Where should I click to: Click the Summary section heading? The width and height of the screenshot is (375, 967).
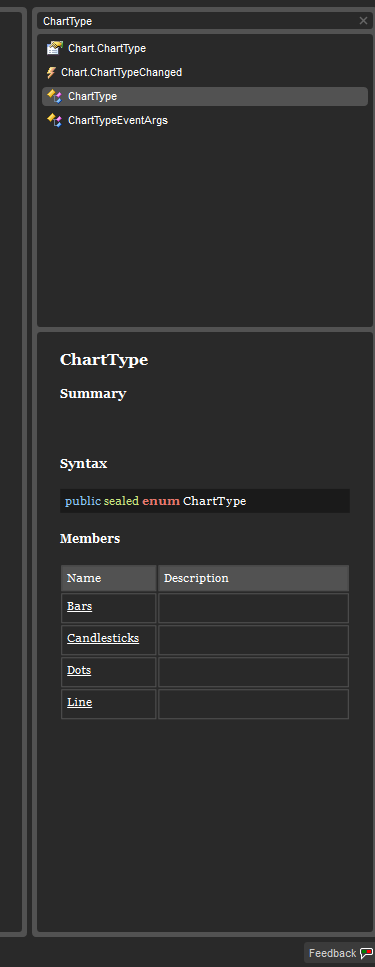pos(93,393)
